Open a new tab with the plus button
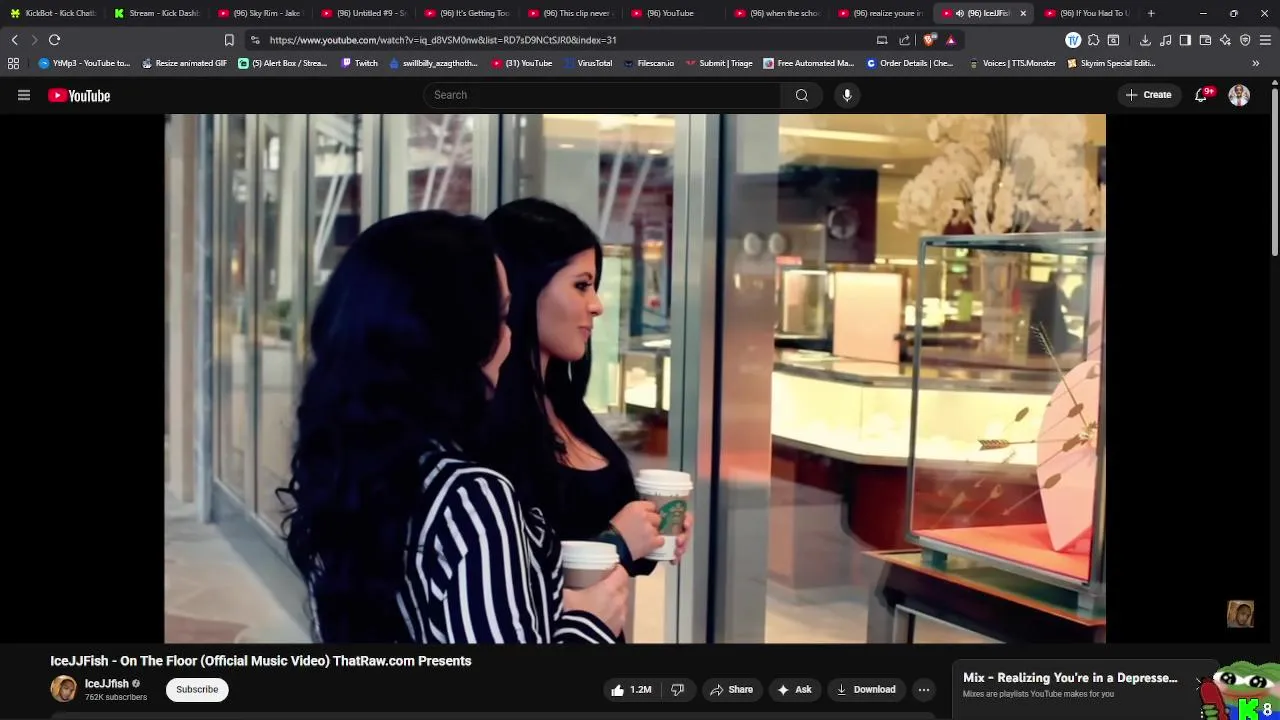This screenshot has height=720, width=1280. point(1151,13)
